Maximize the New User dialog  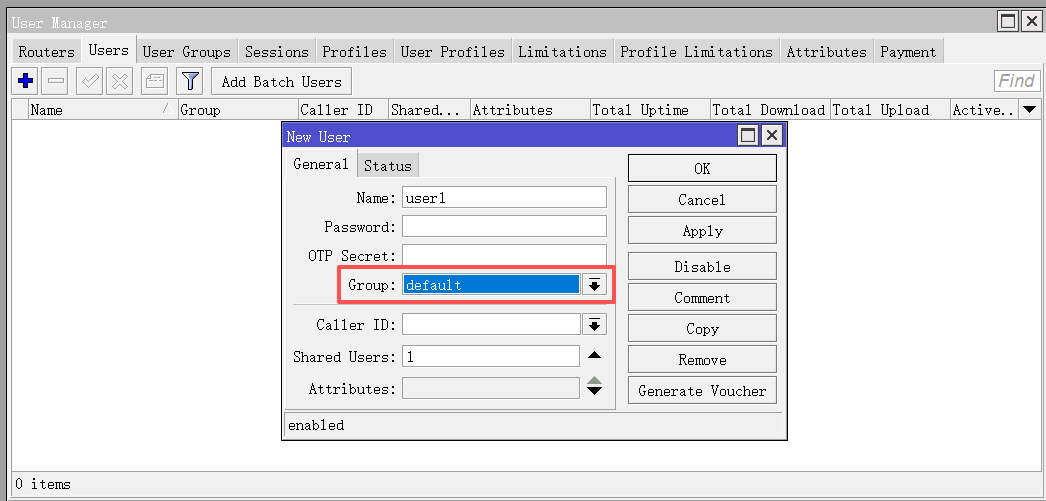(x=748, y=136)
